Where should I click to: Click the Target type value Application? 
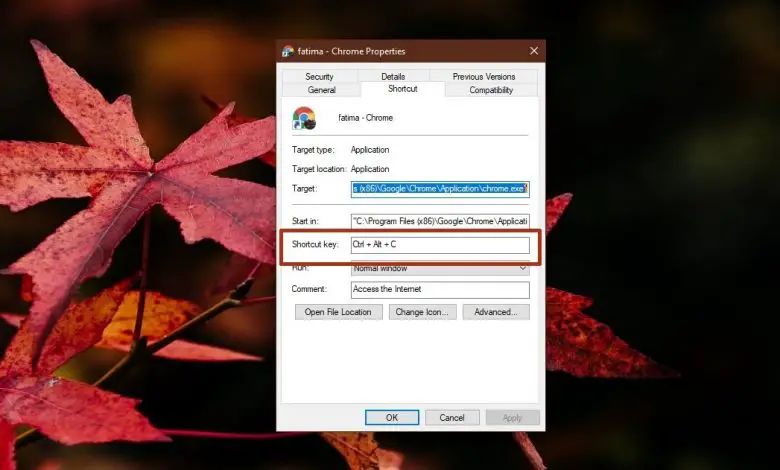pos(370,150)
